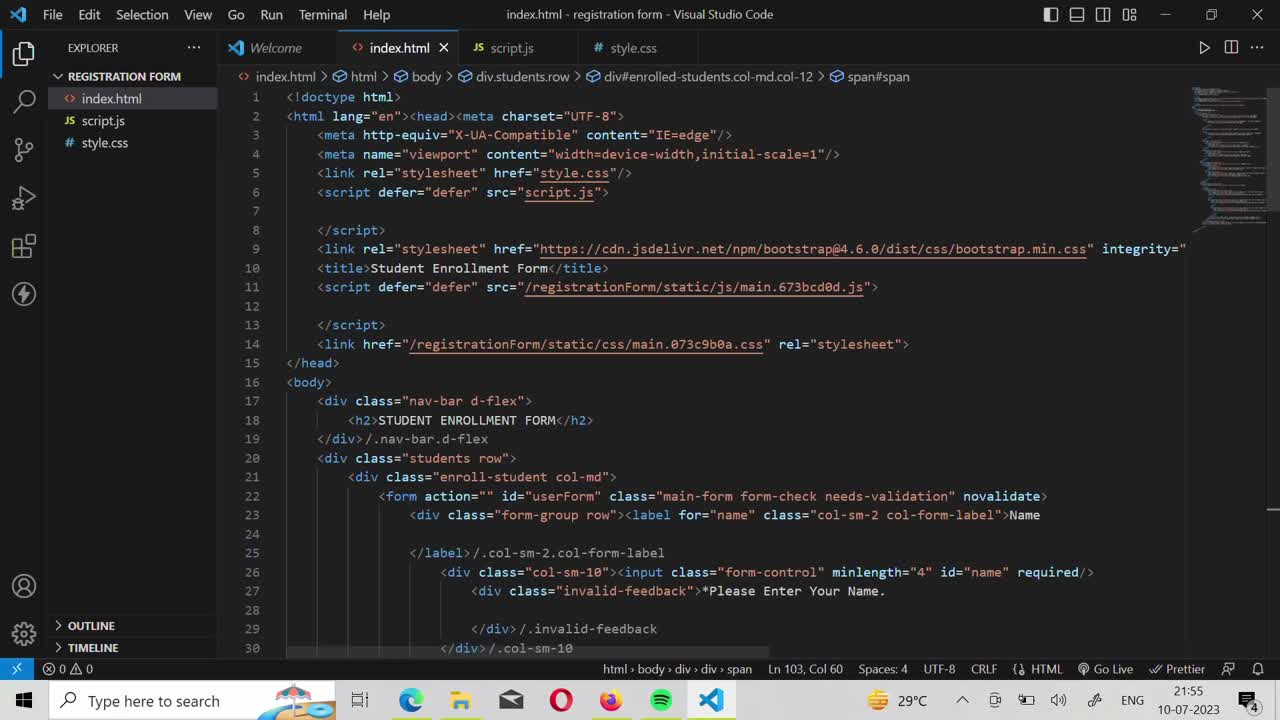This screenshot has height=720, width=1280.
Task: Click the Split Editor Right icon
Action: (1231, 48)
